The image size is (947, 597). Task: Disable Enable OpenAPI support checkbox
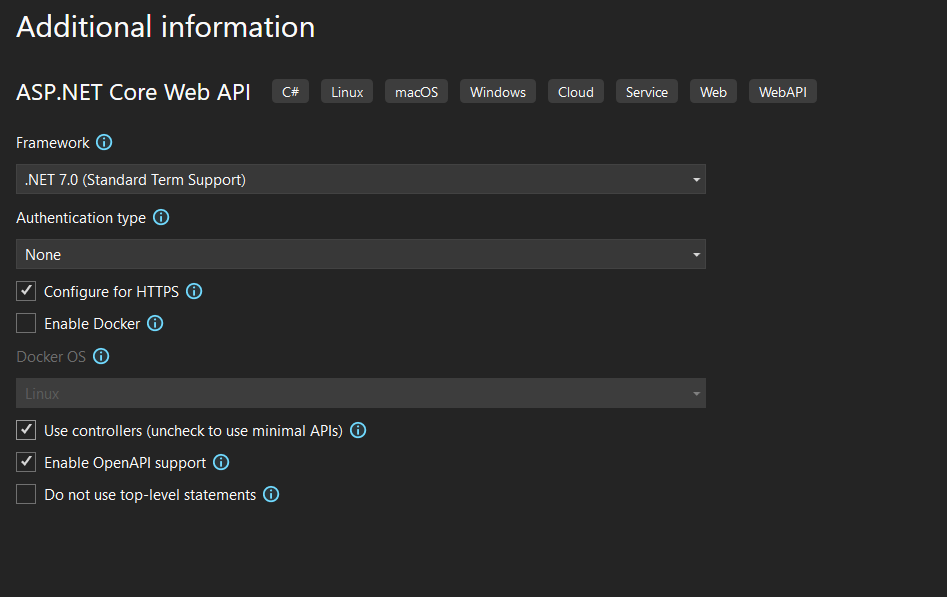point(26,463)
